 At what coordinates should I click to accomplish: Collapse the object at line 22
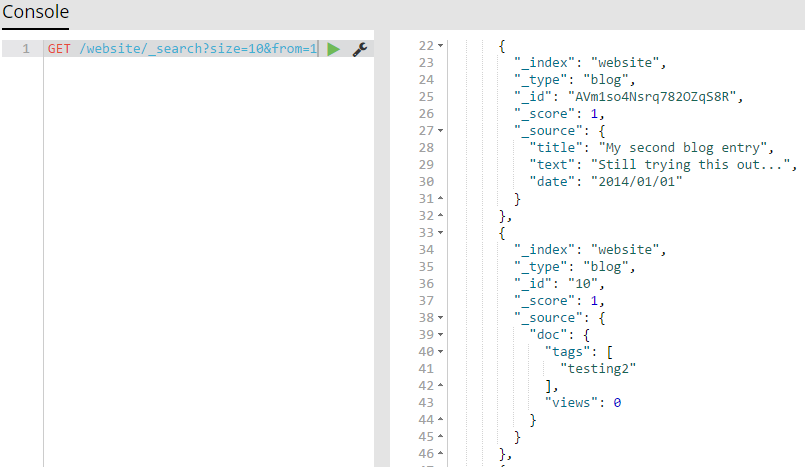(440, 46)
